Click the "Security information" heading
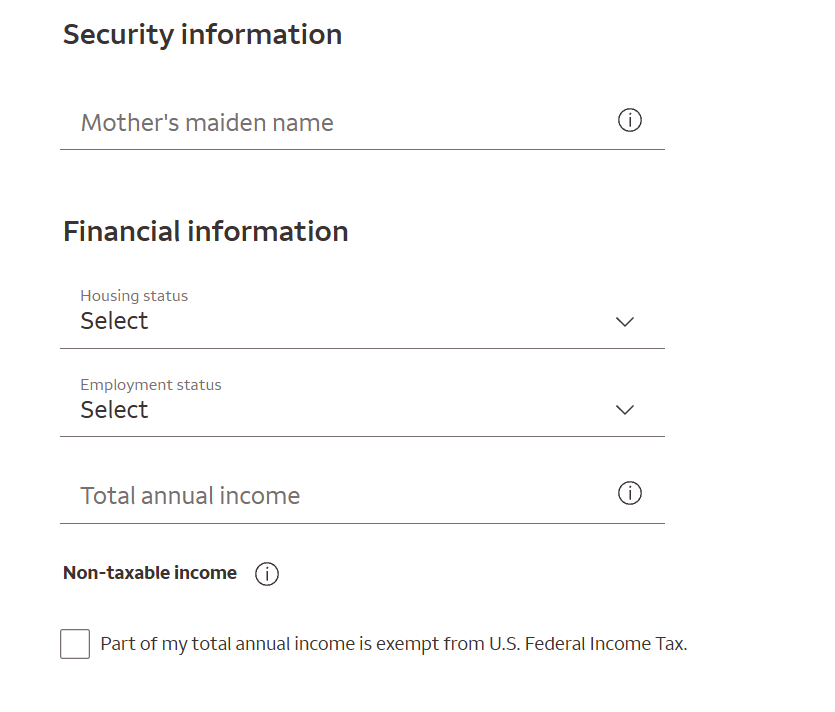Screen dimensions: 835x712 tap(202, 34)
